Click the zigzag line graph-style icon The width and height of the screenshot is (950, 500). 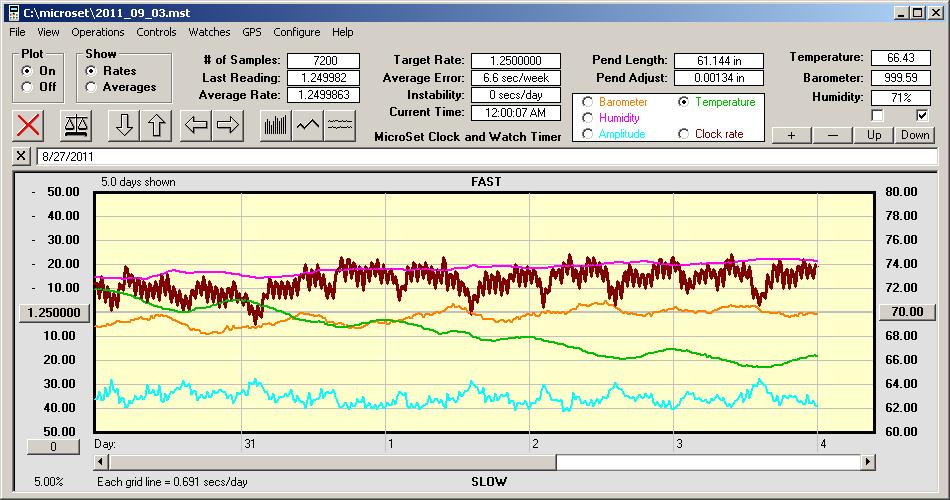point(308,125)
